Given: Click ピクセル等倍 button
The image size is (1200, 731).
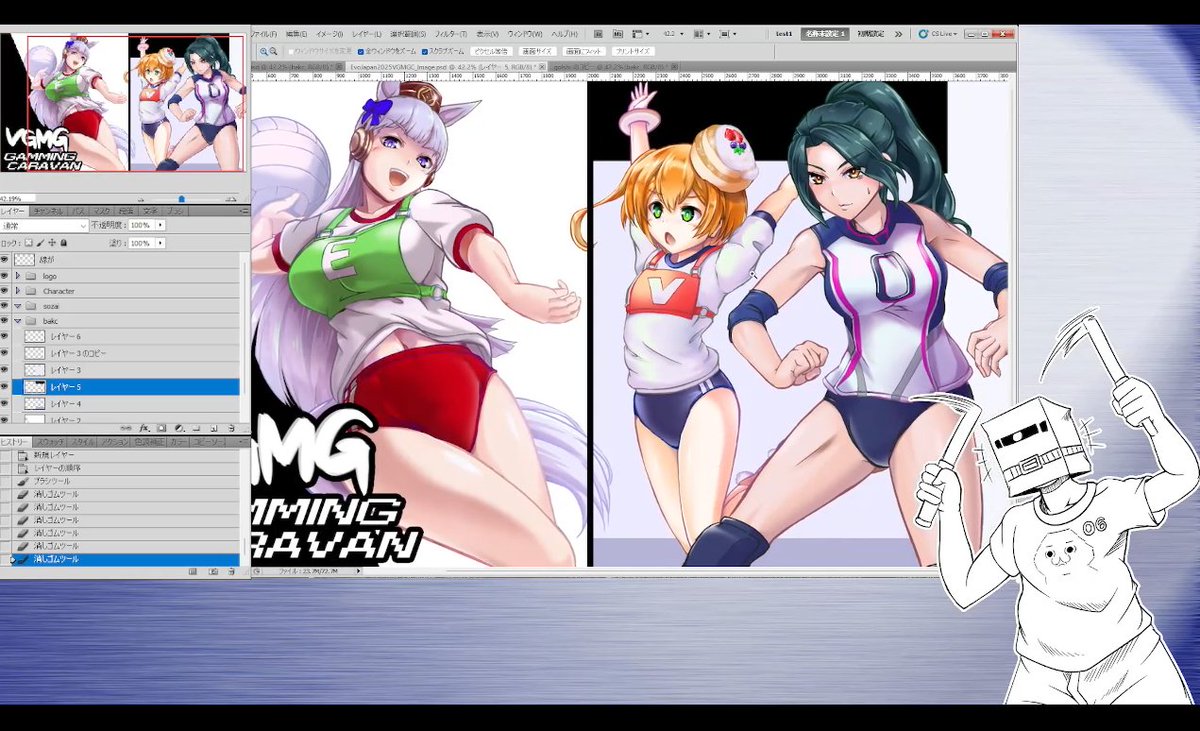Looking at the screenshot, I should point(491,51).
